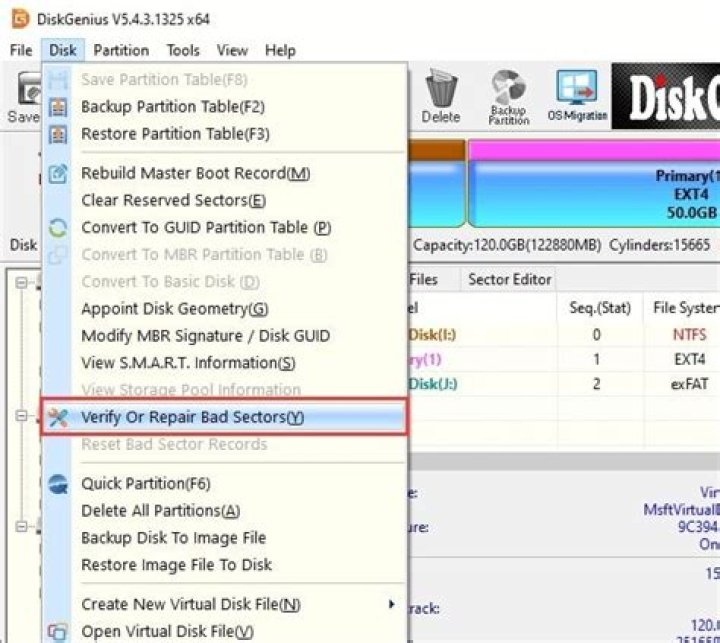The height and width of the screenshot is (643, 720).
Task: Click the Backup Partition Table menu icon
Action: [x=58, y=107]
